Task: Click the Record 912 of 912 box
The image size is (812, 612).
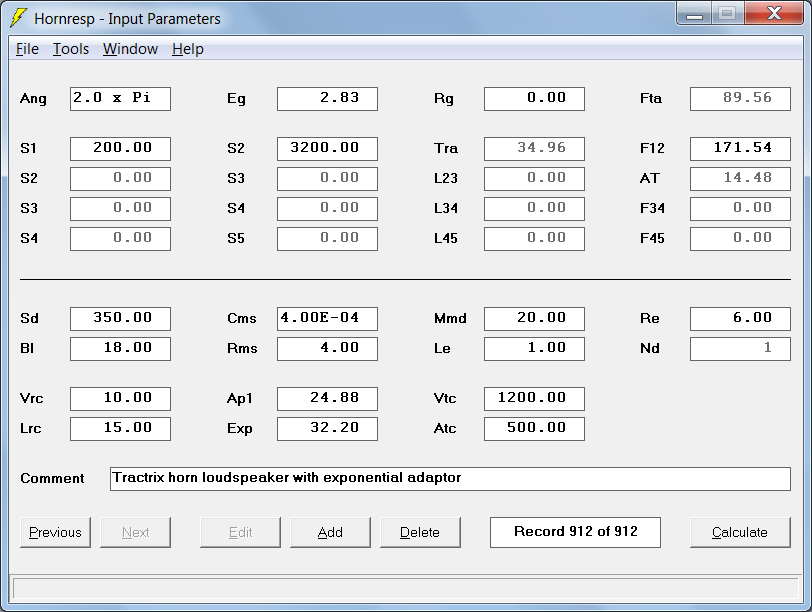Action: pyautogui.click(x=575, y=532)
